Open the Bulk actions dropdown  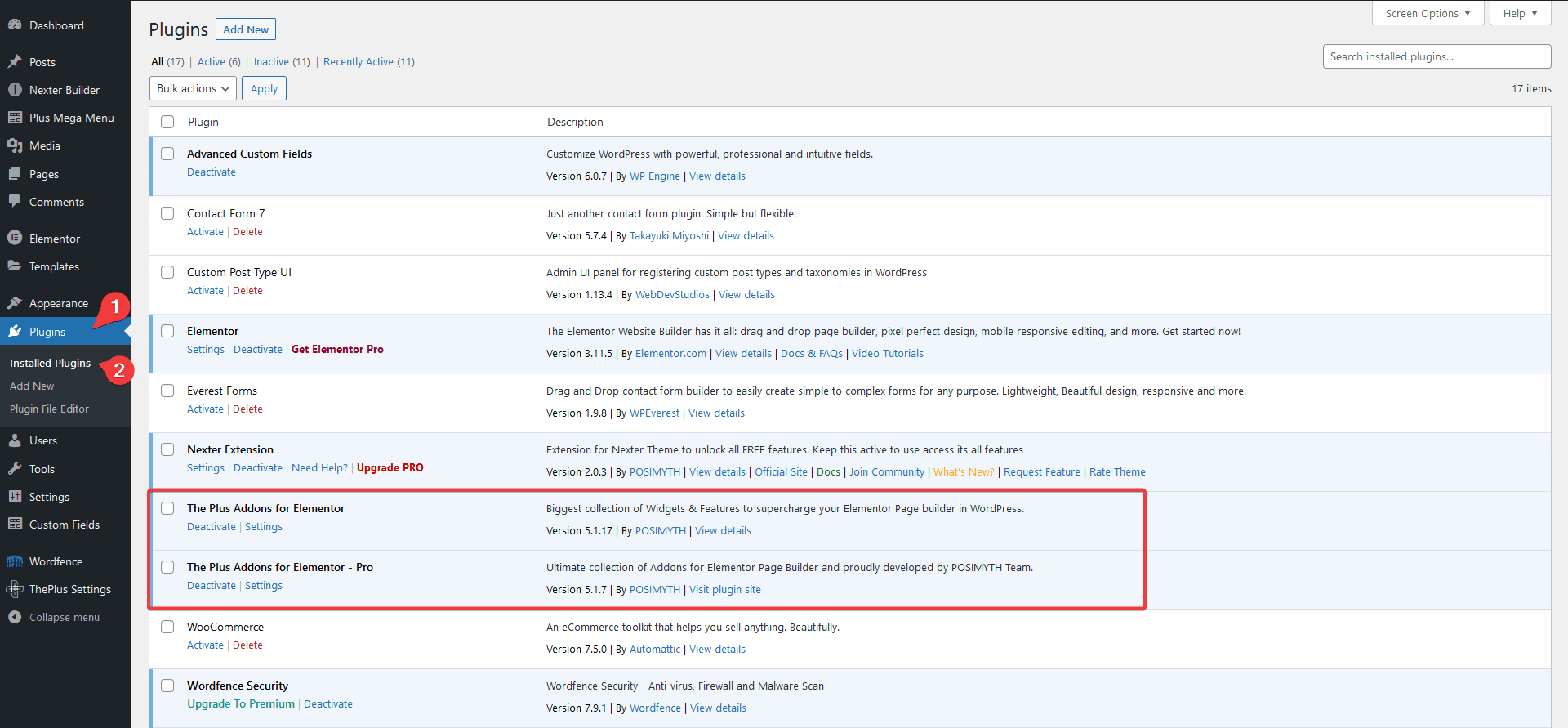[x=193, y=88]
